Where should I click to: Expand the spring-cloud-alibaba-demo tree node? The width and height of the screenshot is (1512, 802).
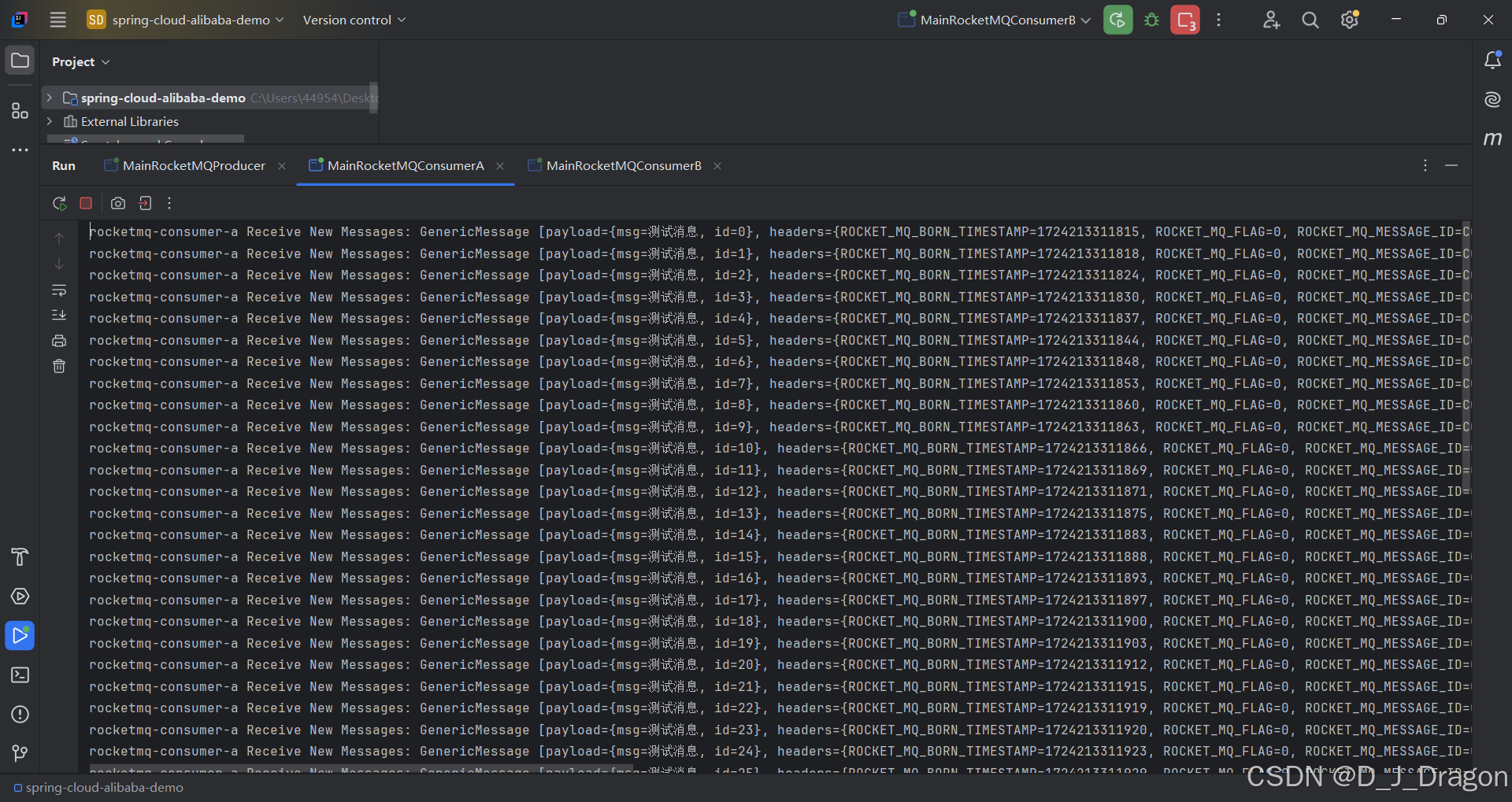click(50, 98)
